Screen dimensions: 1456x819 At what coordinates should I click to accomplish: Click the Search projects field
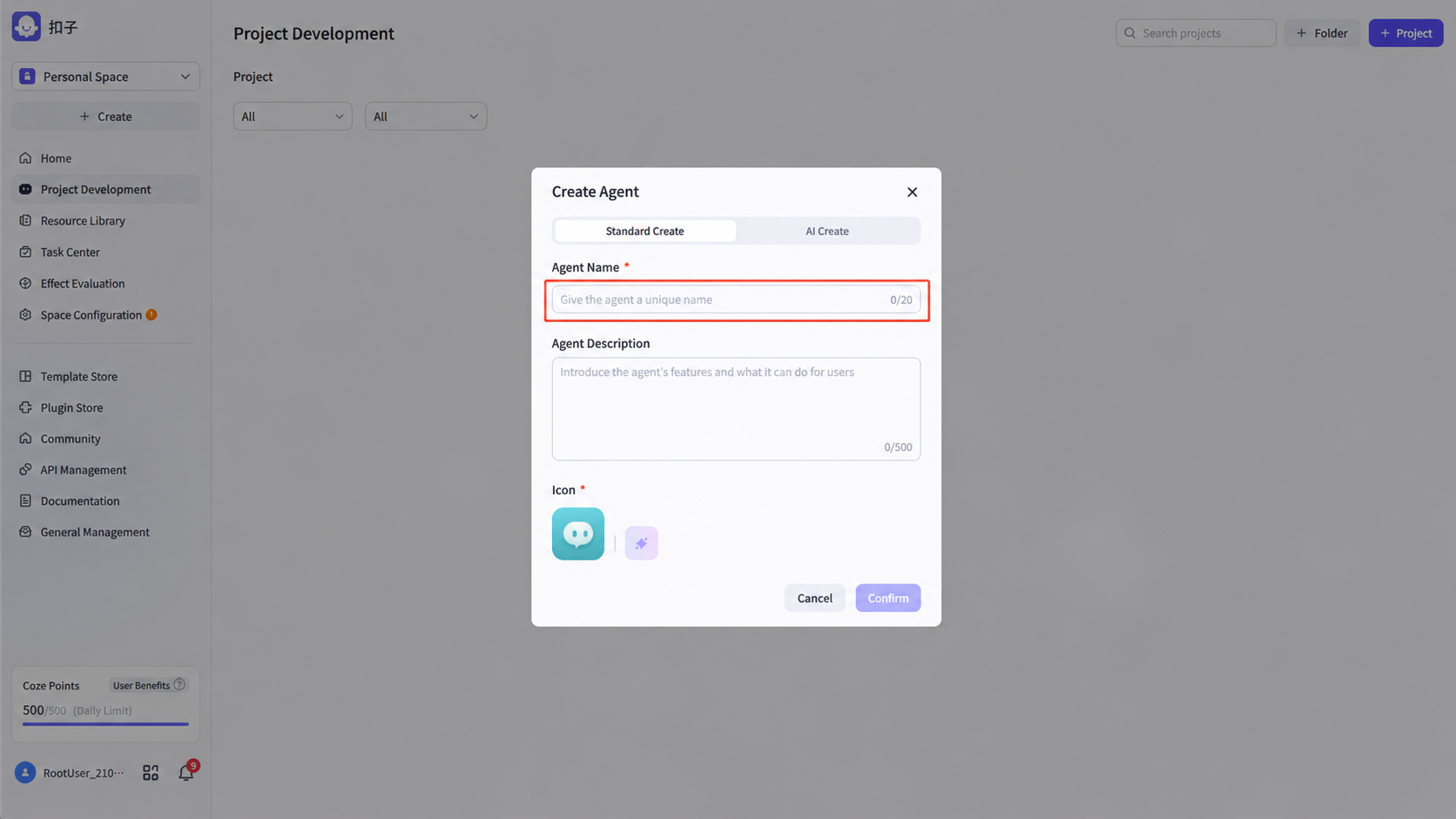tap(1196, 33)
